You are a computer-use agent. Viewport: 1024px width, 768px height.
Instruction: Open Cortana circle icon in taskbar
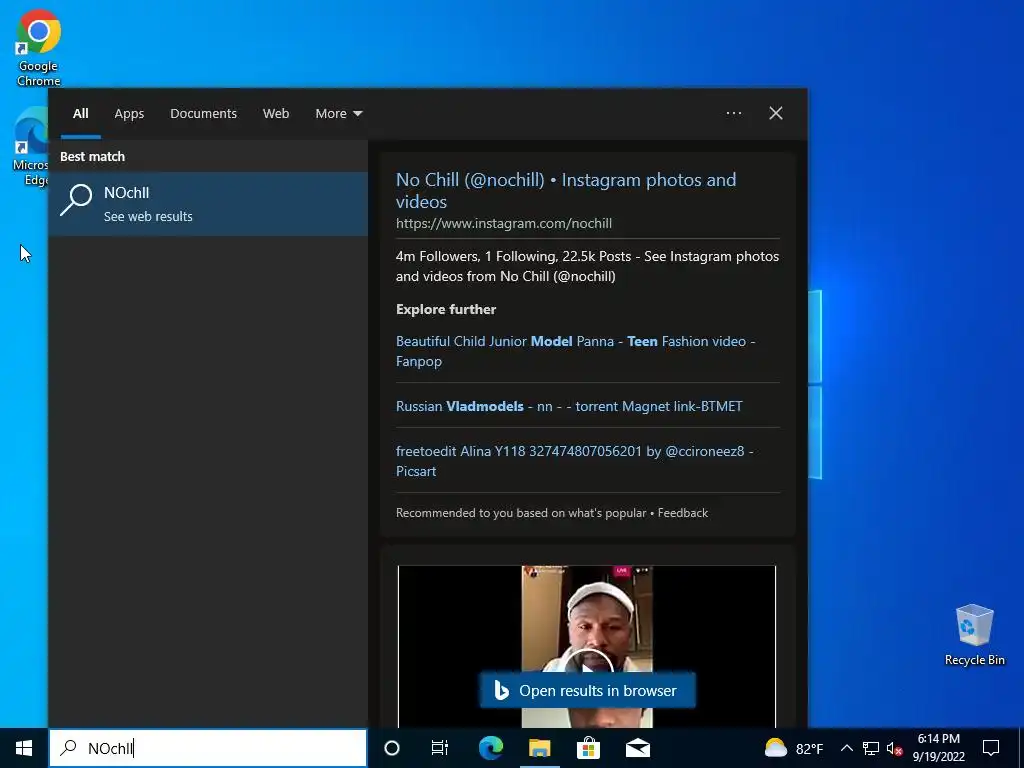tap(392, 748)
